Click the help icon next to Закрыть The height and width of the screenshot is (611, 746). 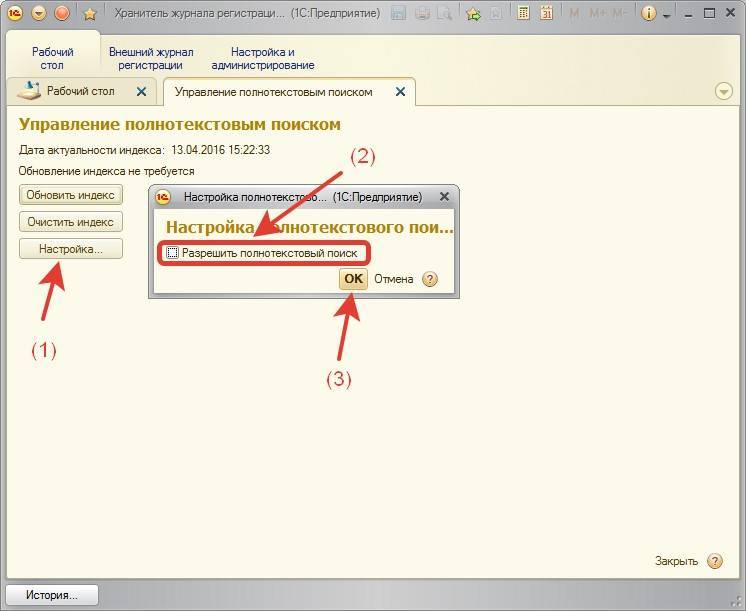714,561
